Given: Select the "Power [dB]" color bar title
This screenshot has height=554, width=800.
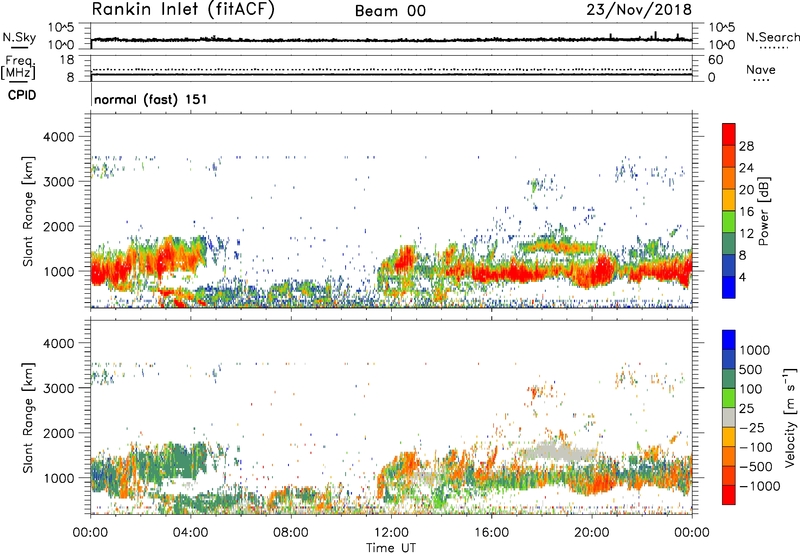Looking at the screenshot, I should 764,211.
